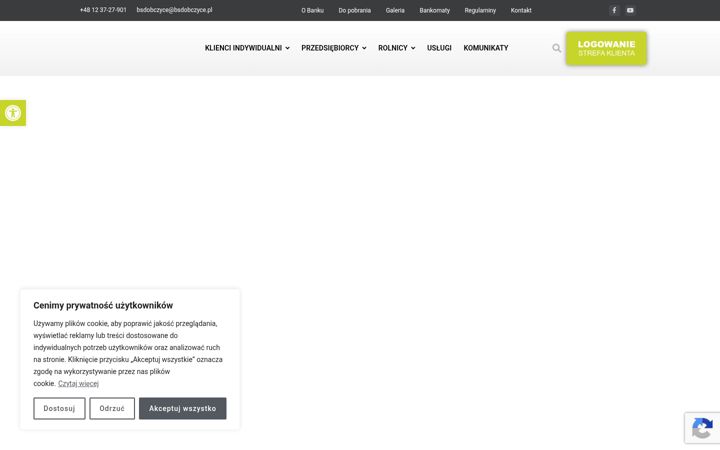Click the phone number +48 12 37-27-901
720x450 pixels.
pyautogui.click(x=103, y=10)
